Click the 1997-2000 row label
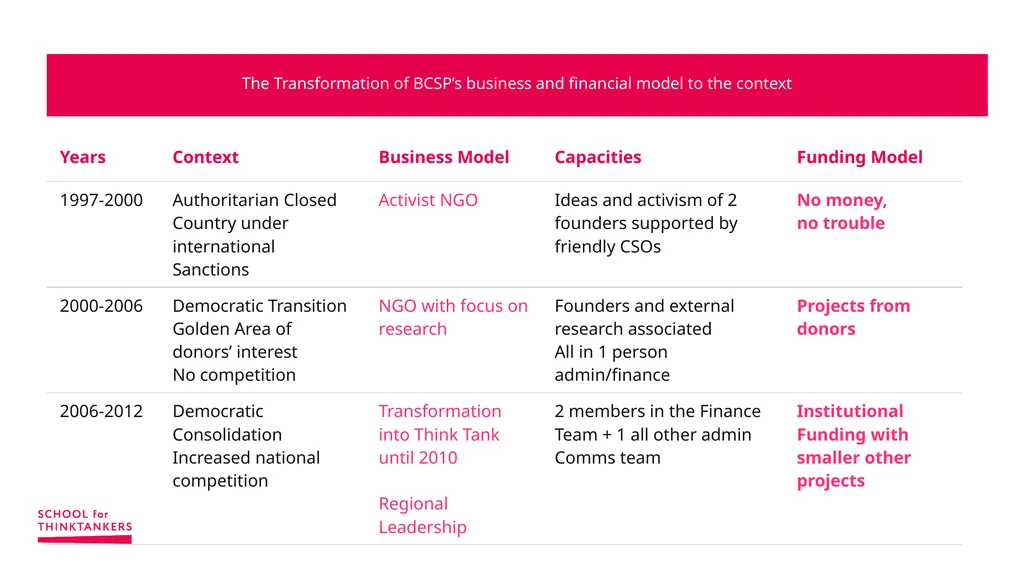Screen dimensions: 1024x575 101,200
